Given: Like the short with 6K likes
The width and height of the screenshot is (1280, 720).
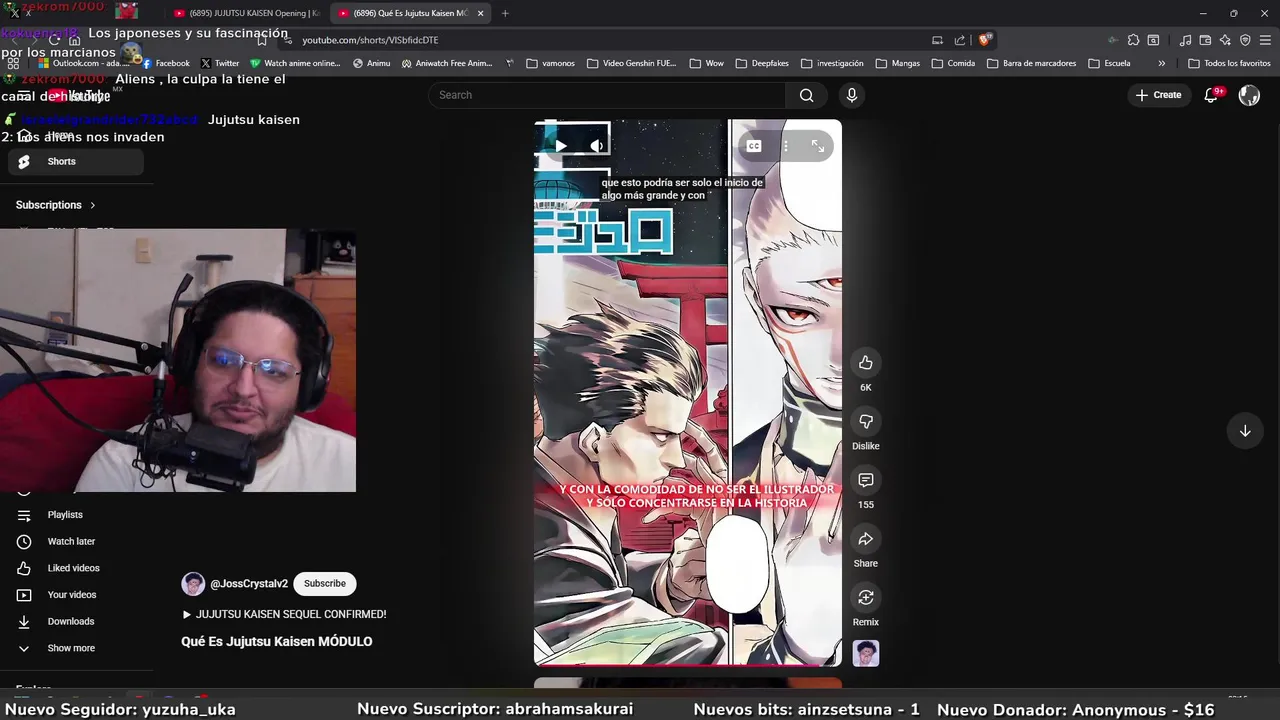Looking at the screenshot, I should pyautogui.click(x=866, y=363).
